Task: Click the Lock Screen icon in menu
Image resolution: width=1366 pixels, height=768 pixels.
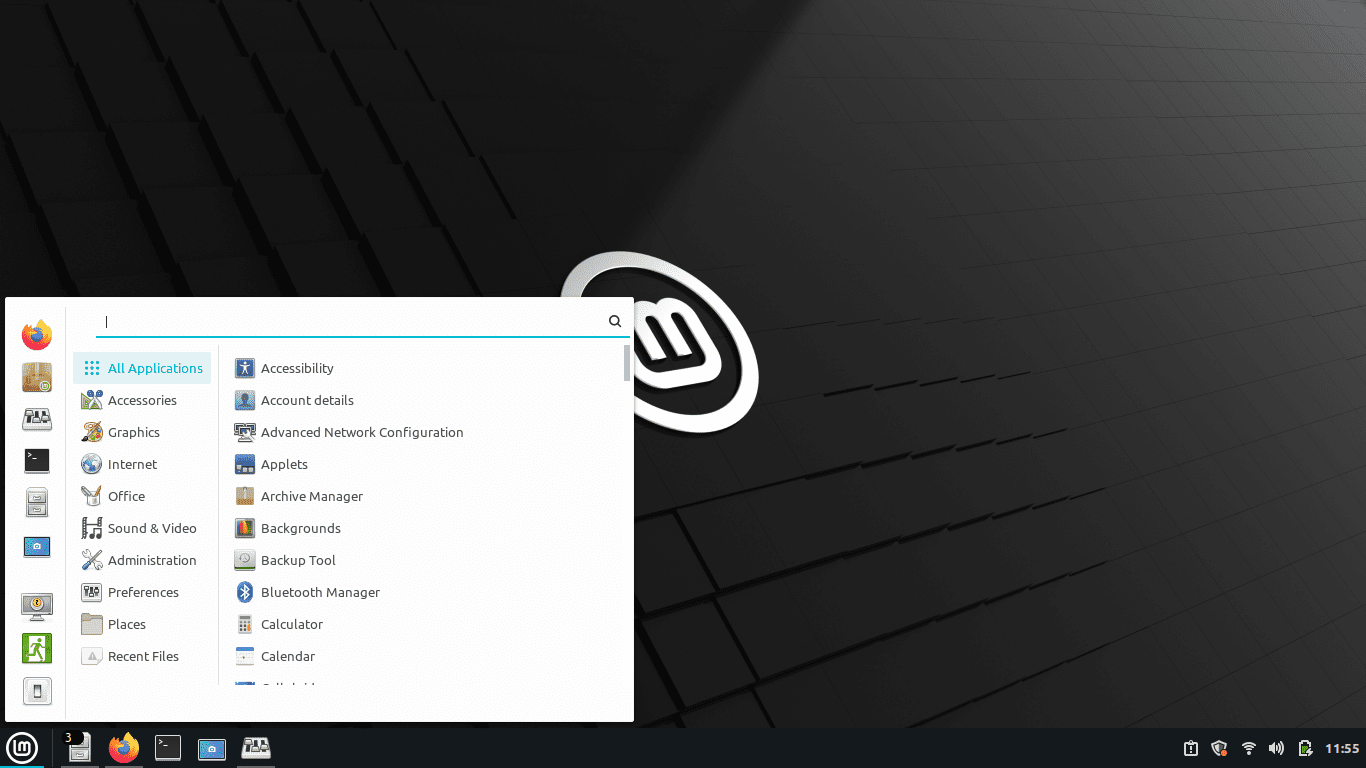Action: (37, 605)
